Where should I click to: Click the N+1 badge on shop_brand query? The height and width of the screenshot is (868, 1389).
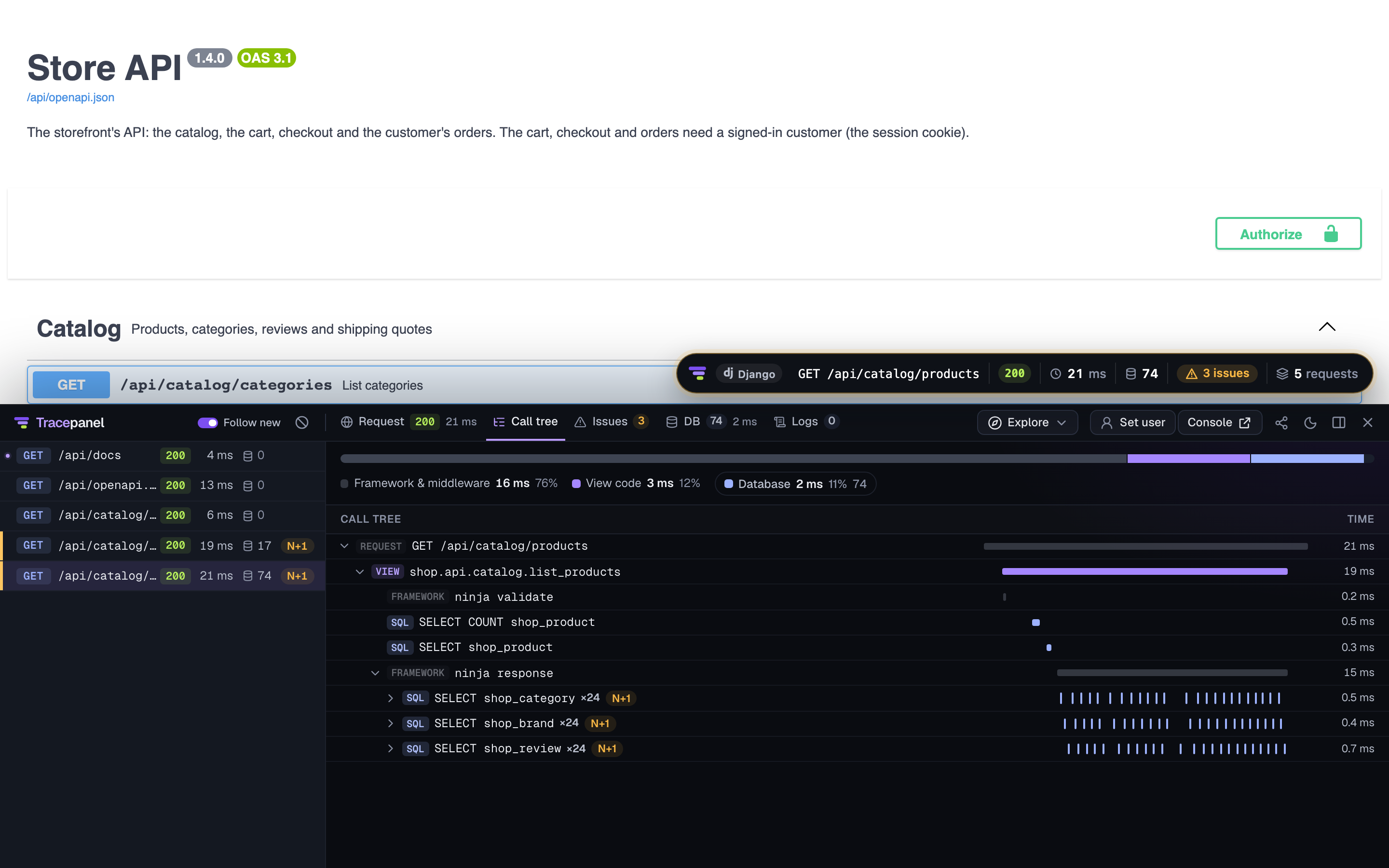(600, 723)
